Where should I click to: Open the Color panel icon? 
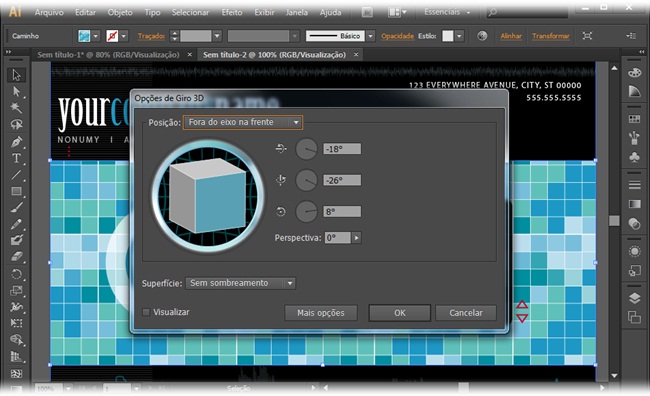(x=634, y=73)
